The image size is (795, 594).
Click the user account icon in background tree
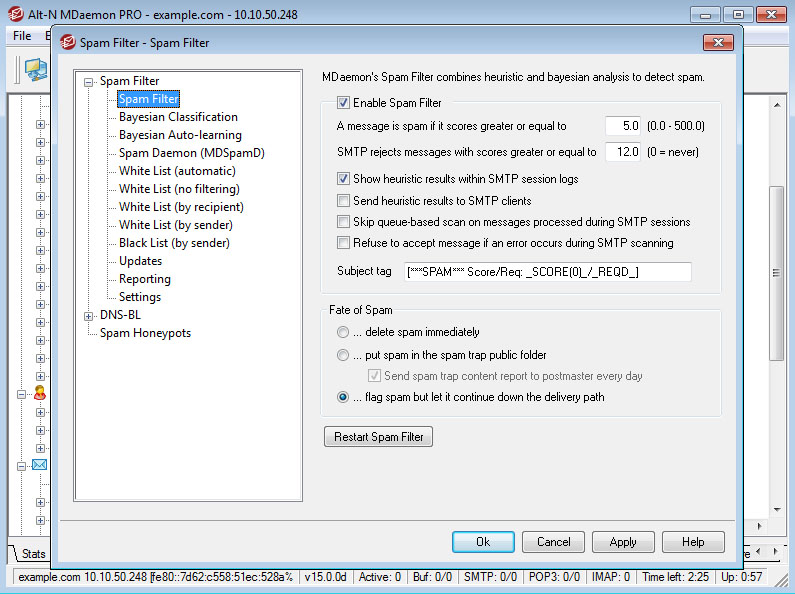(x=40, y=393)
